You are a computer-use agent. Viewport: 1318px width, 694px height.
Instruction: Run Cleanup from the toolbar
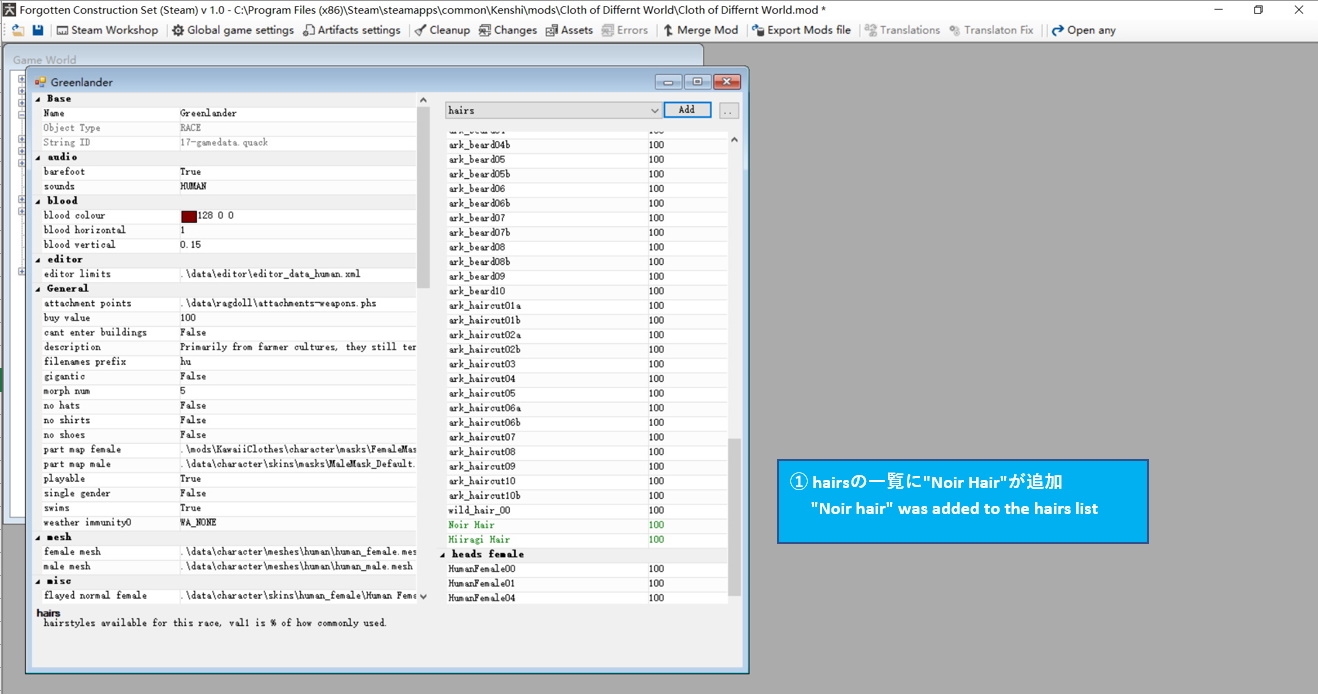pos(442,30)
